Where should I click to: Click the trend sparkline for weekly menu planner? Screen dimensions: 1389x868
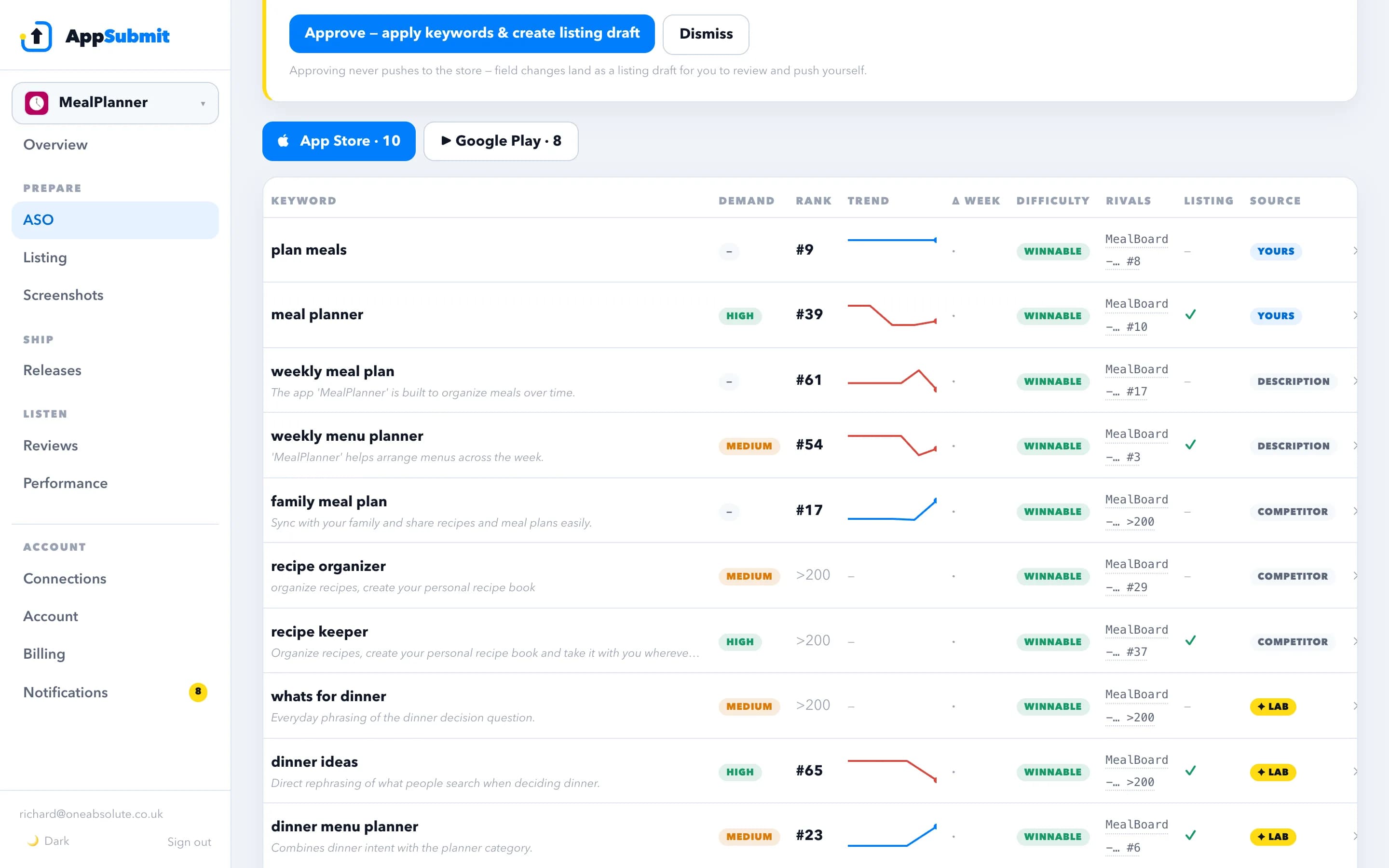pyautogui.click(x=892, y=445)
